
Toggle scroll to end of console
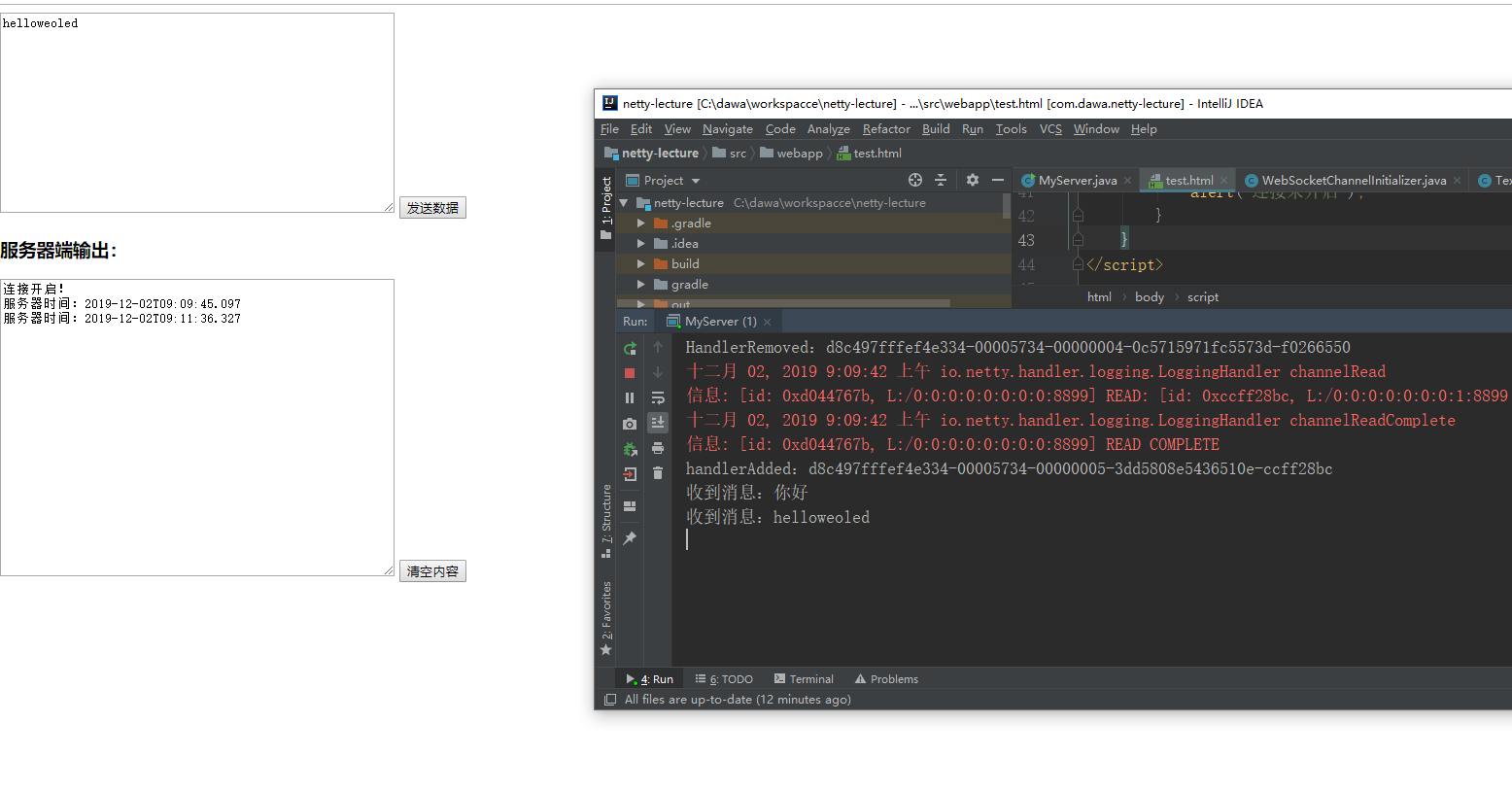click(658, 423)
